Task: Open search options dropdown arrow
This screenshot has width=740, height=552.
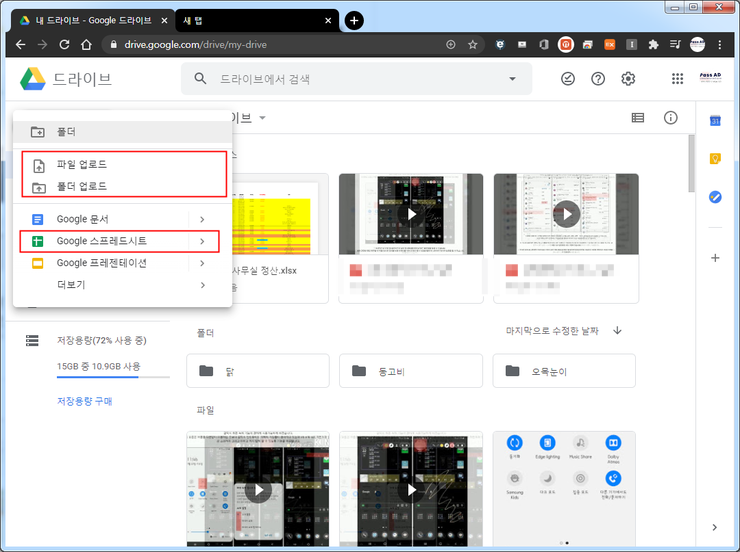Action: (513, 79)
